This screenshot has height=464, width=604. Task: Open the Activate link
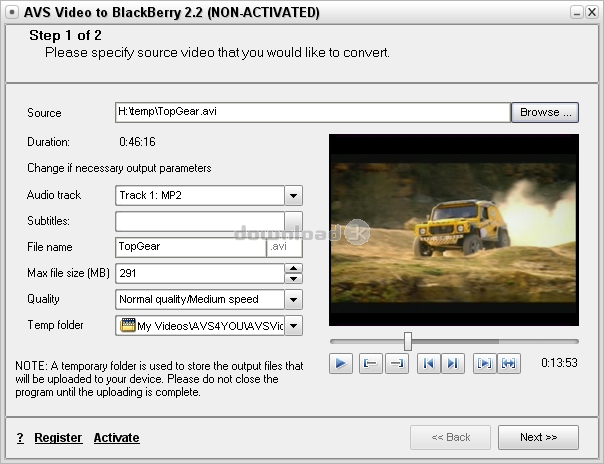116,438
